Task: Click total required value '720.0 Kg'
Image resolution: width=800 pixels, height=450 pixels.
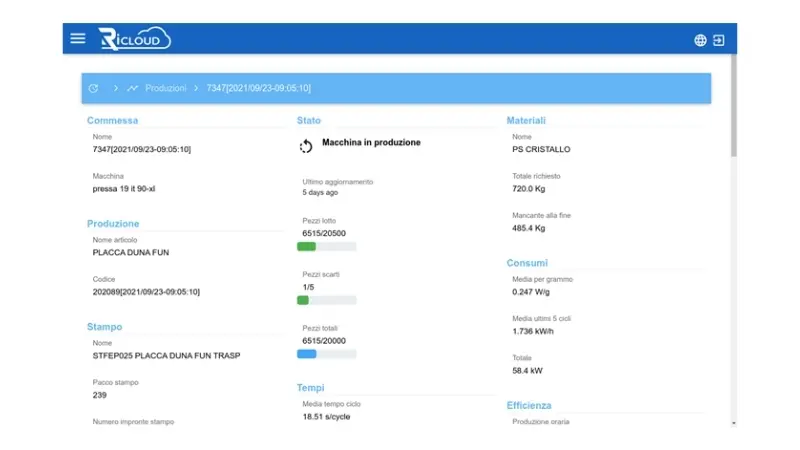Action: point(529,189)
